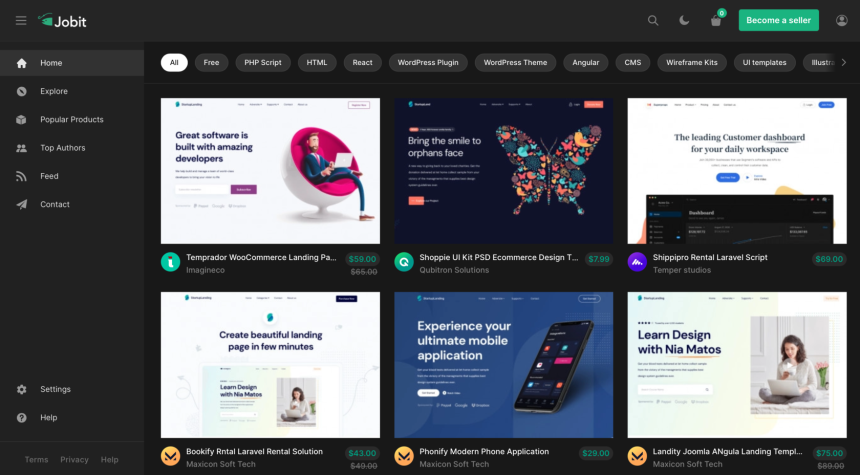
Task: Open the shopping cart icon
Action: [x=716, y=21]
